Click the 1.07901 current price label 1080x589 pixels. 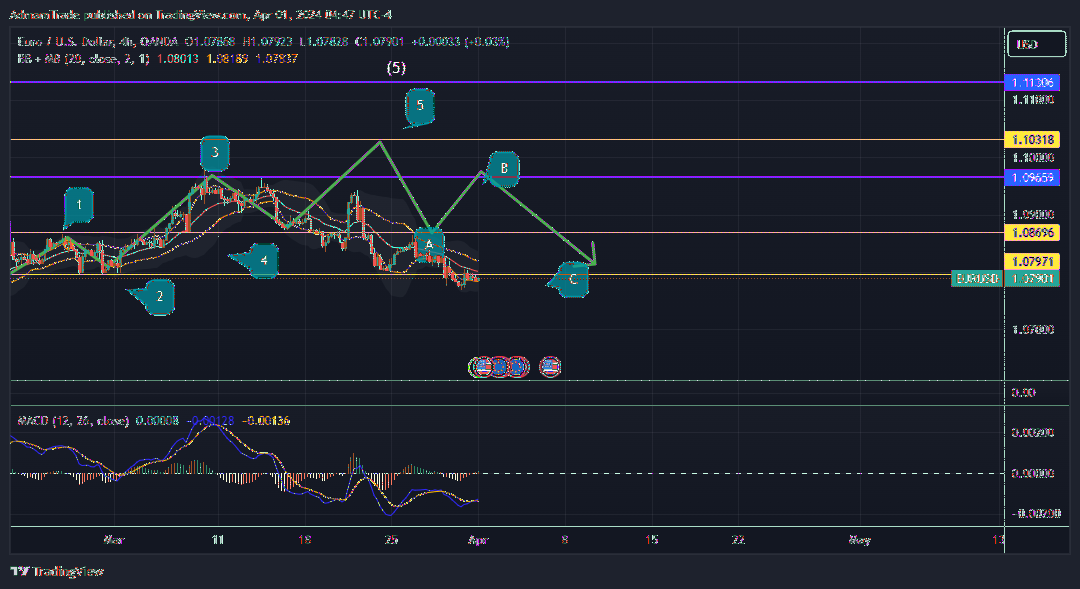(1032, 279)
